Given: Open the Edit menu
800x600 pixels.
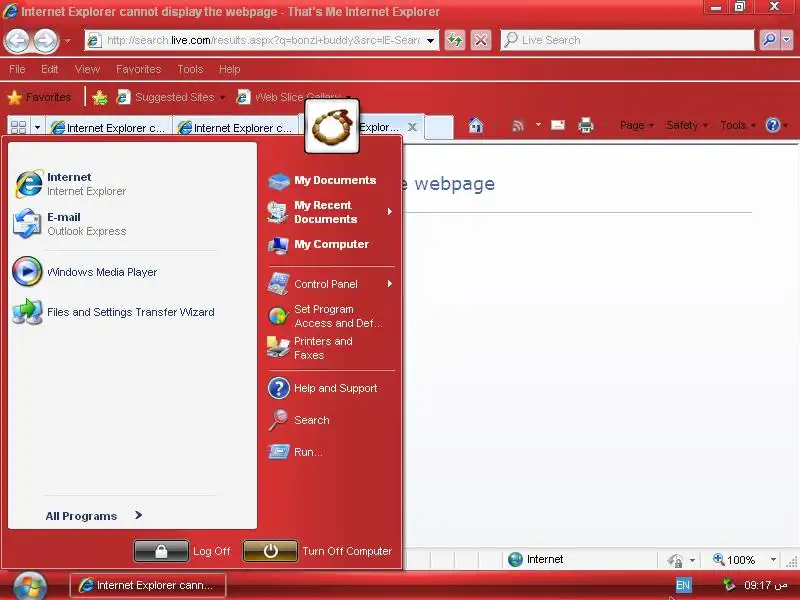Looking at the screenshot, I should pos(49,69).
